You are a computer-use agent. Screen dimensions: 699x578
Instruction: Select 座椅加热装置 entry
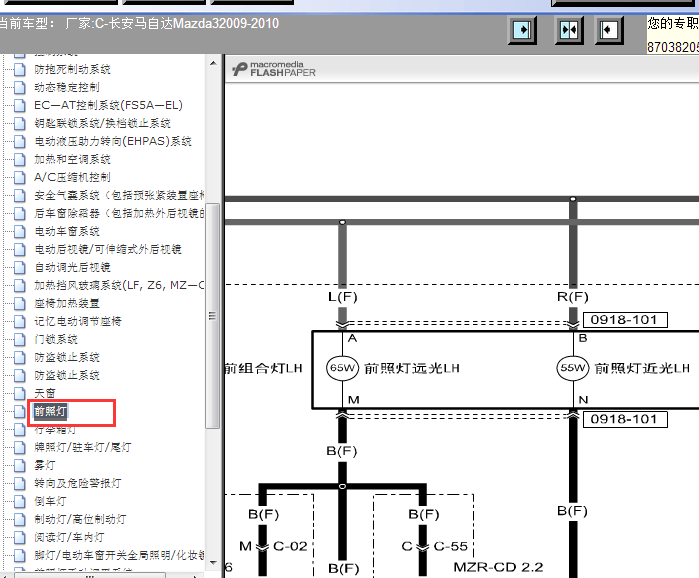pos(67,303)
